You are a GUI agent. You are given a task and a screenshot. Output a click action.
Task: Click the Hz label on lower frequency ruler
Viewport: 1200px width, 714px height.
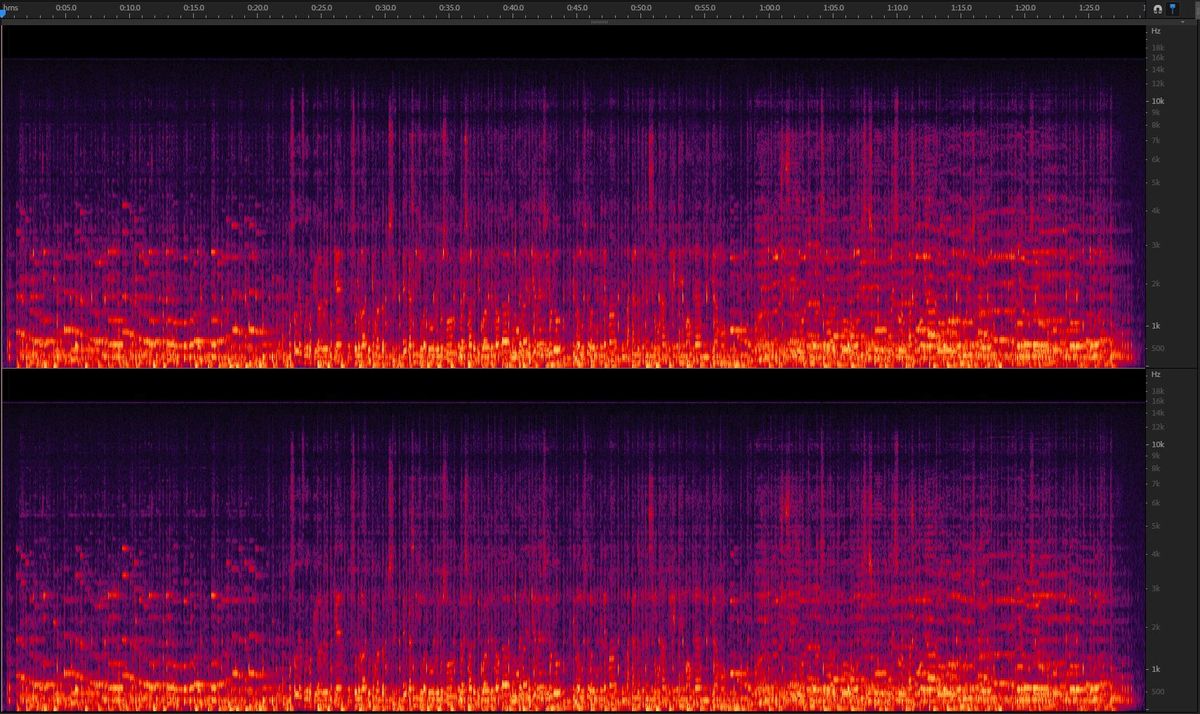pos(1155,374)
